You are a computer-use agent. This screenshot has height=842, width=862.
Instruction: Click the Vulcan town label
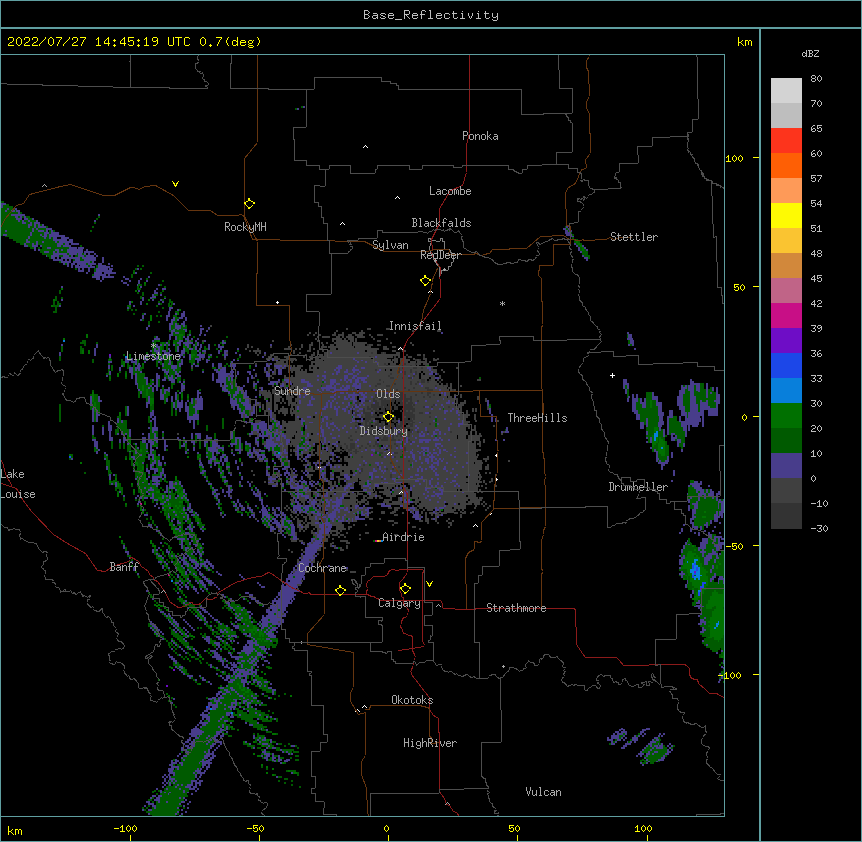pyautogui.click(x=543, y=792)
